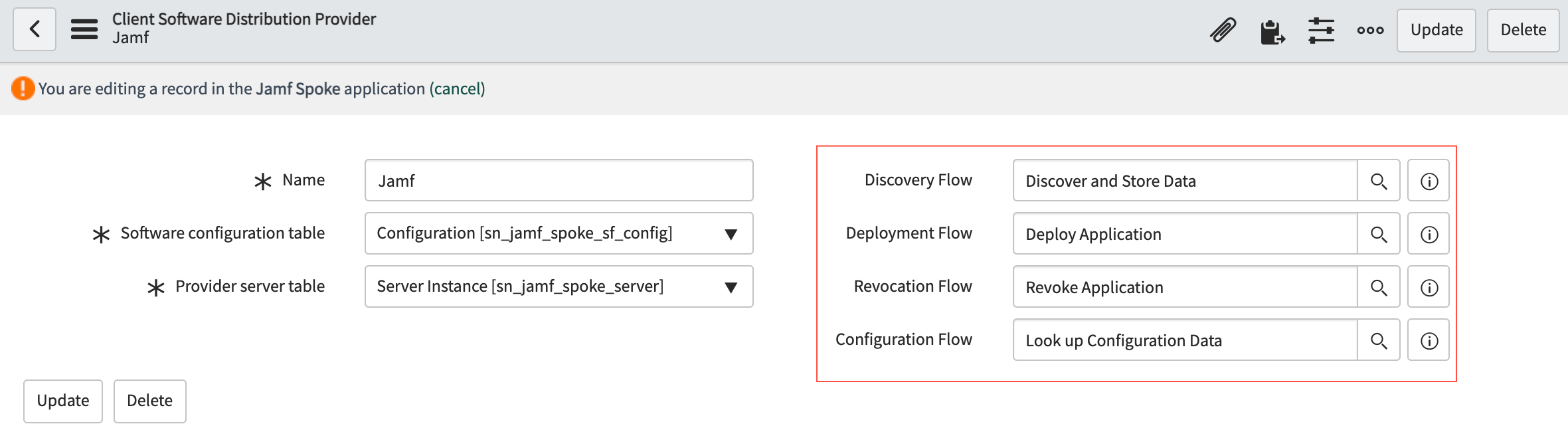
Task: Expand Provider server table dropdown
Action: [x=559, y=286]
